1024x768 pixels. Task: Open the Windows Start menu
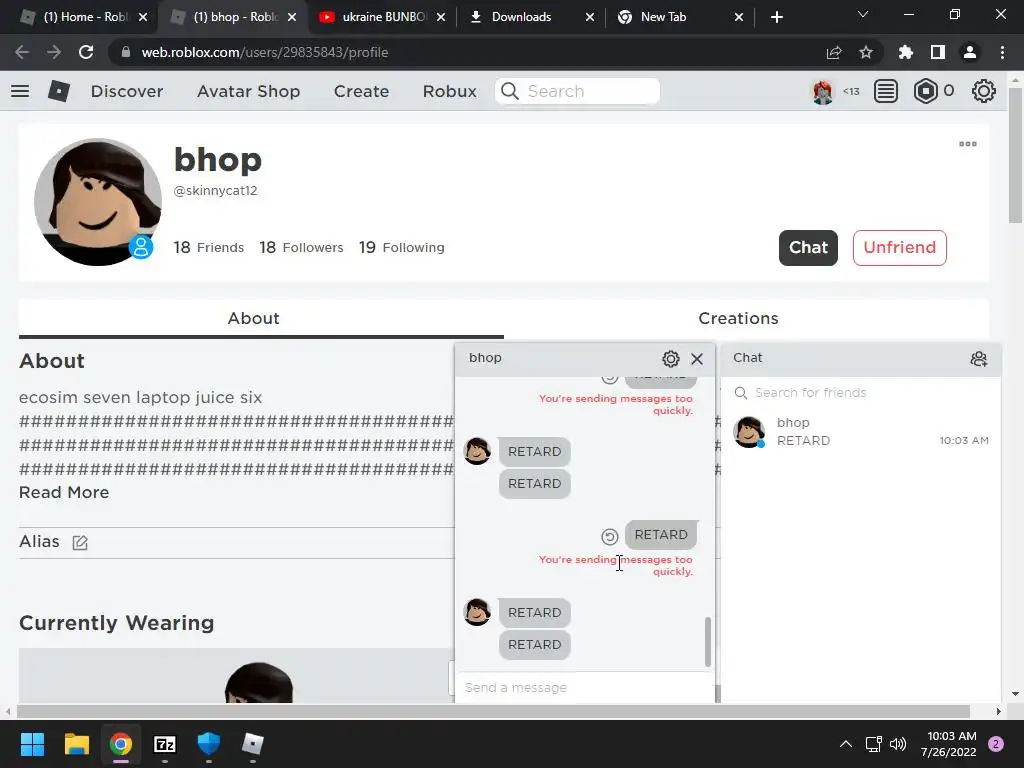[32, 744]
